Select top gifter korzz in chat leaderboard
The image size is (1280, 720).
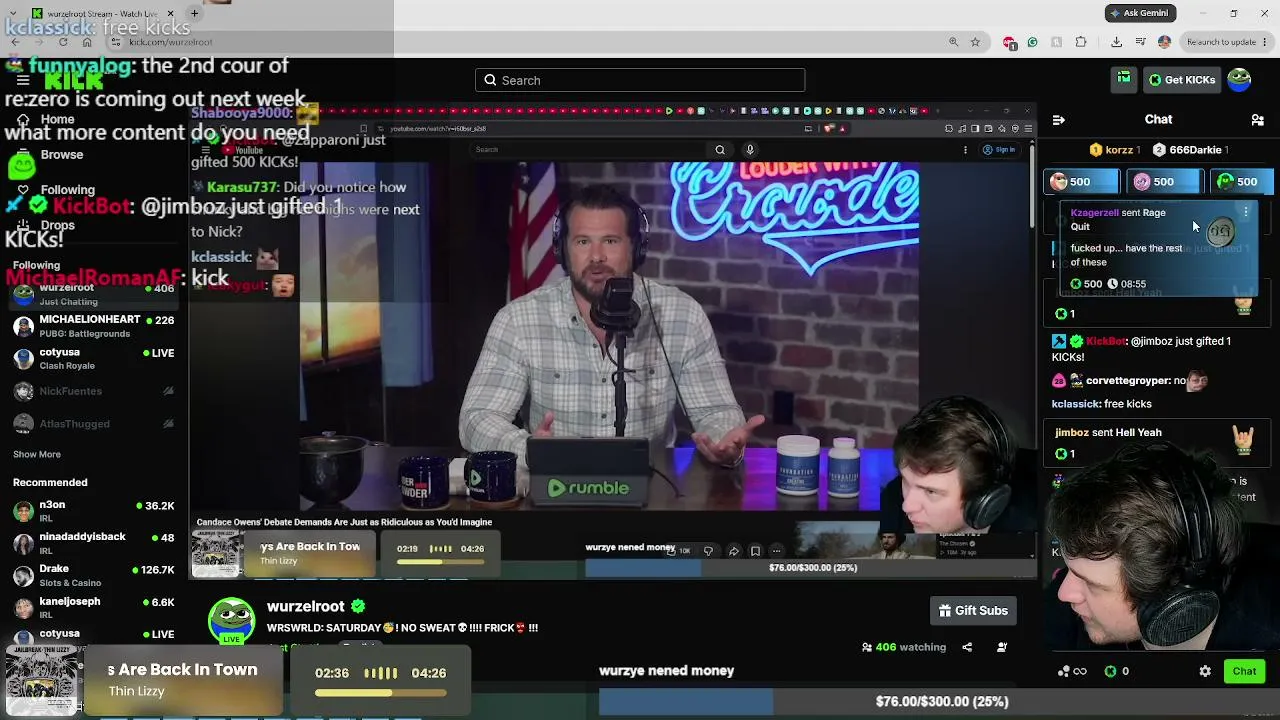1117,150
